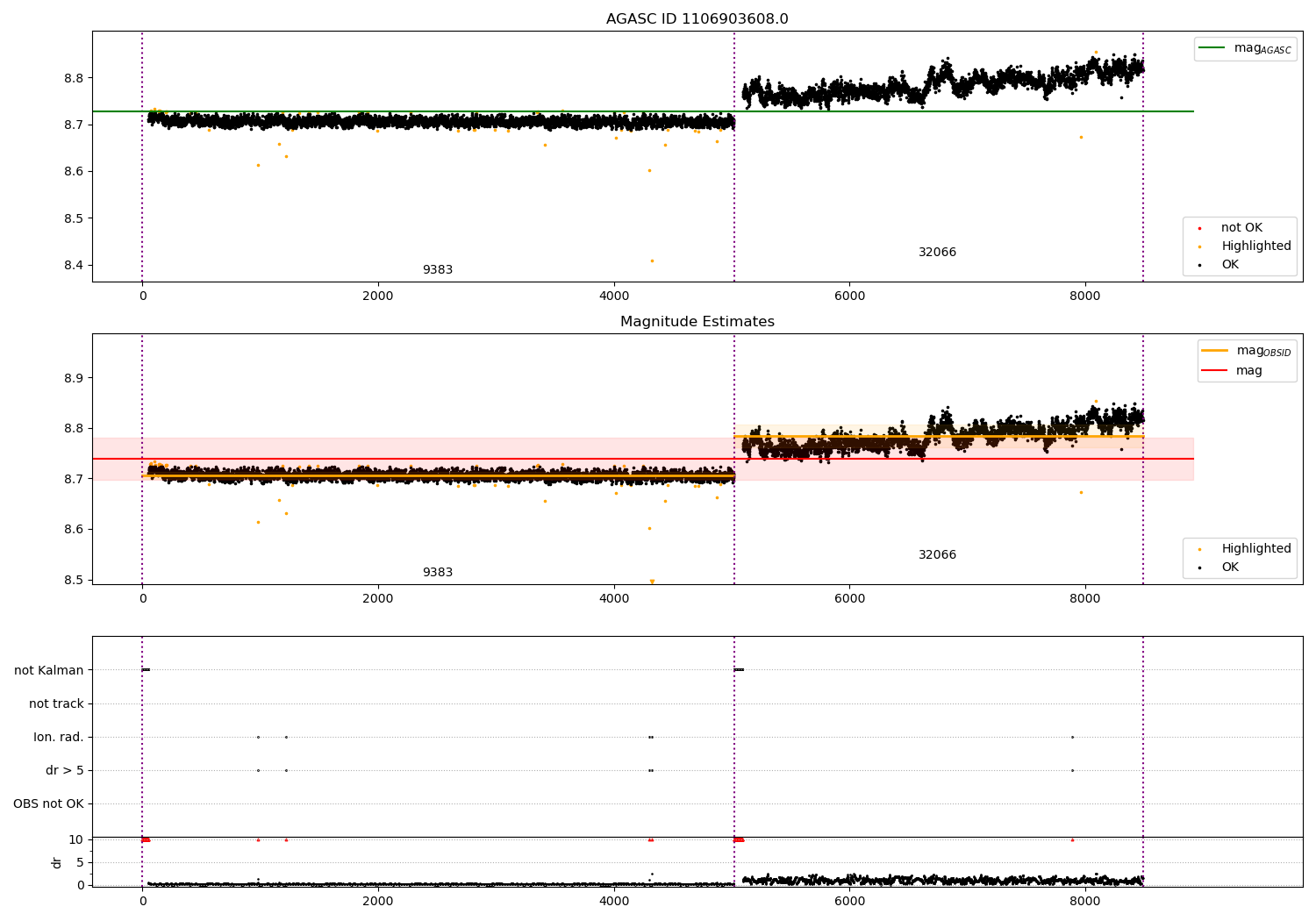Click the 'Highlighted' legend entry in middle plot
Viewport: 1316px width, 921px height.
[x=1244, y=549]
